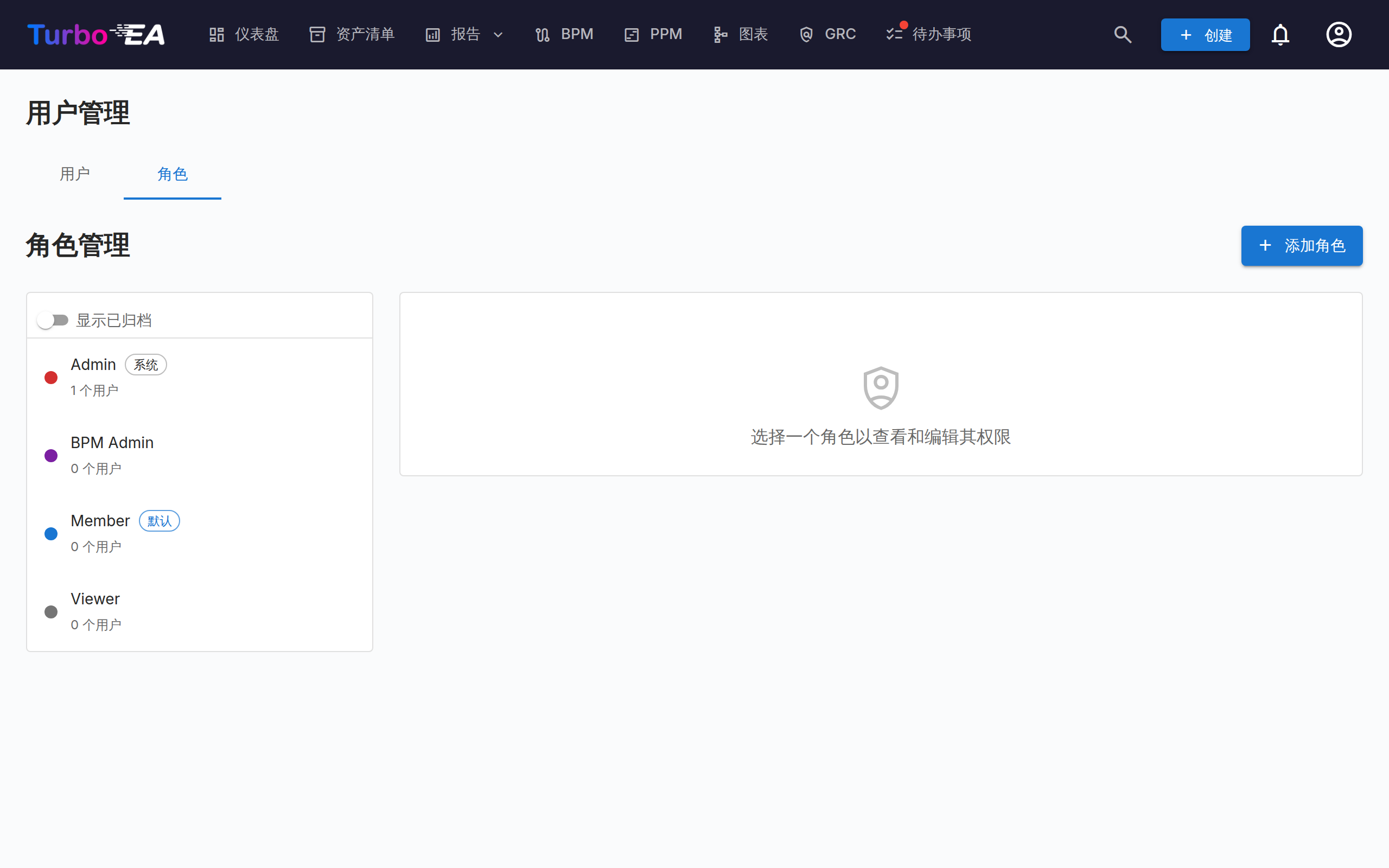Click the BPM route icon
Viewport: 1389px width, 868px height.
pos(543,34)
